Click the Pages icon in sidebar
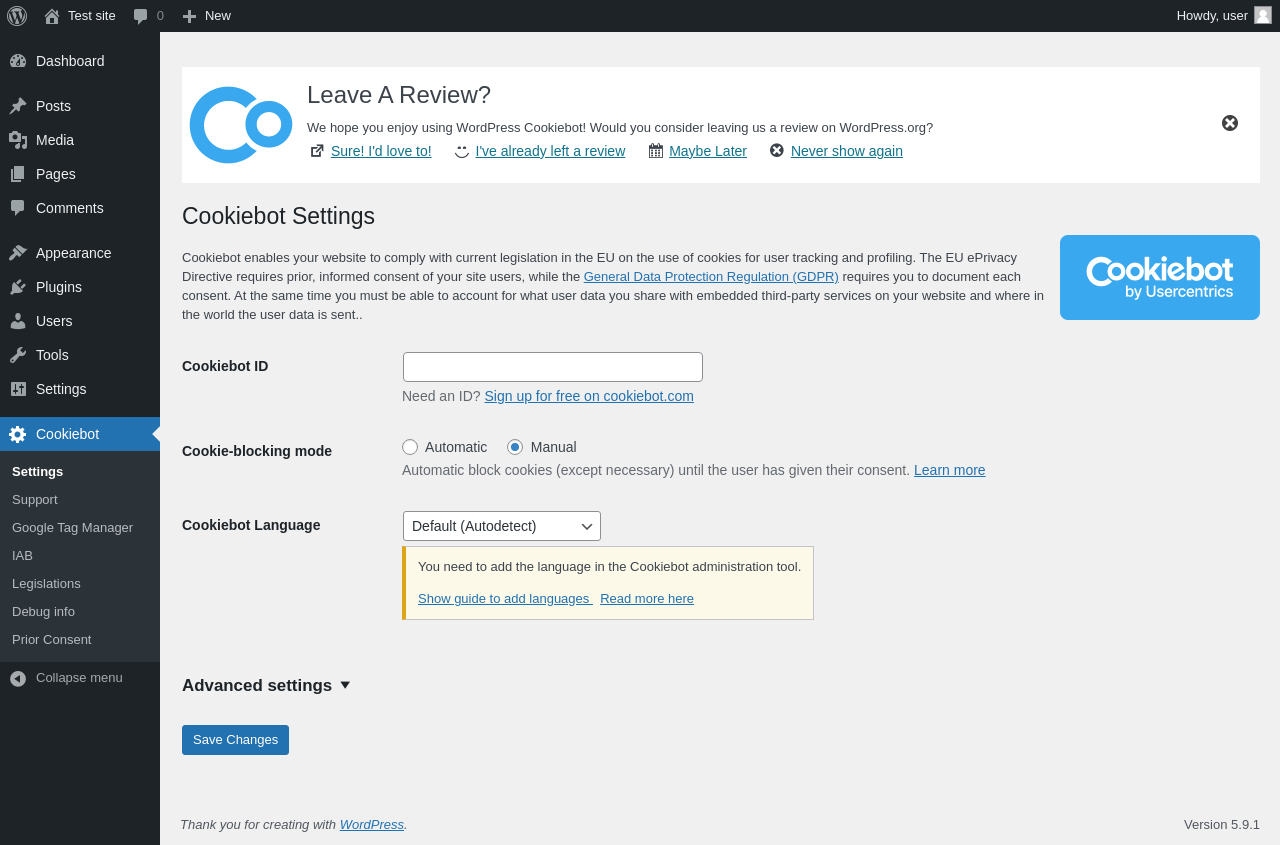 pos(18,174)
